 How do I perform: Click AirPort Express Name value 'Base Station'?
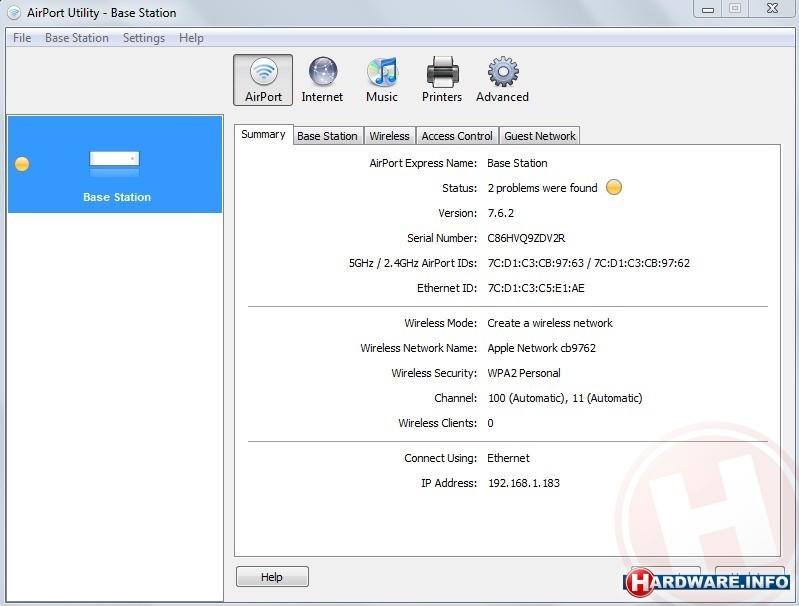click(517, 163)
